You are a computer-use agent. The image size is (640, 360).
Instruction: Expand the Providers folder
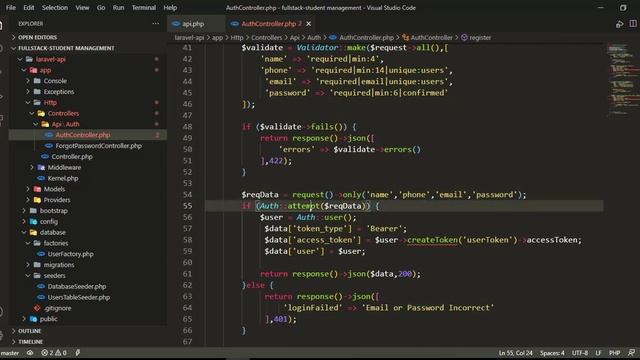click(57, 200)
